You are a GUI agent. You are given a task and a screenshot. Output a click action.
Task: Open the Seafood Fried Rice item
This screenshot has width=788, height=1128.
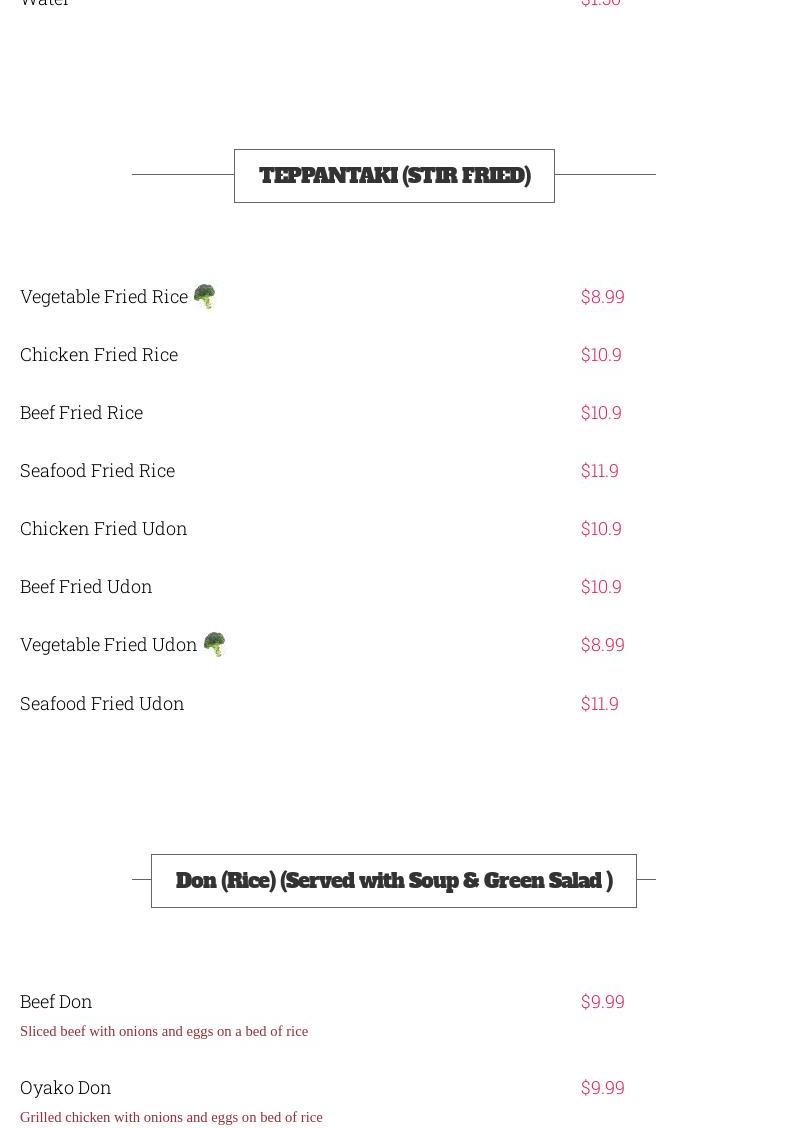tap(97, 470)
